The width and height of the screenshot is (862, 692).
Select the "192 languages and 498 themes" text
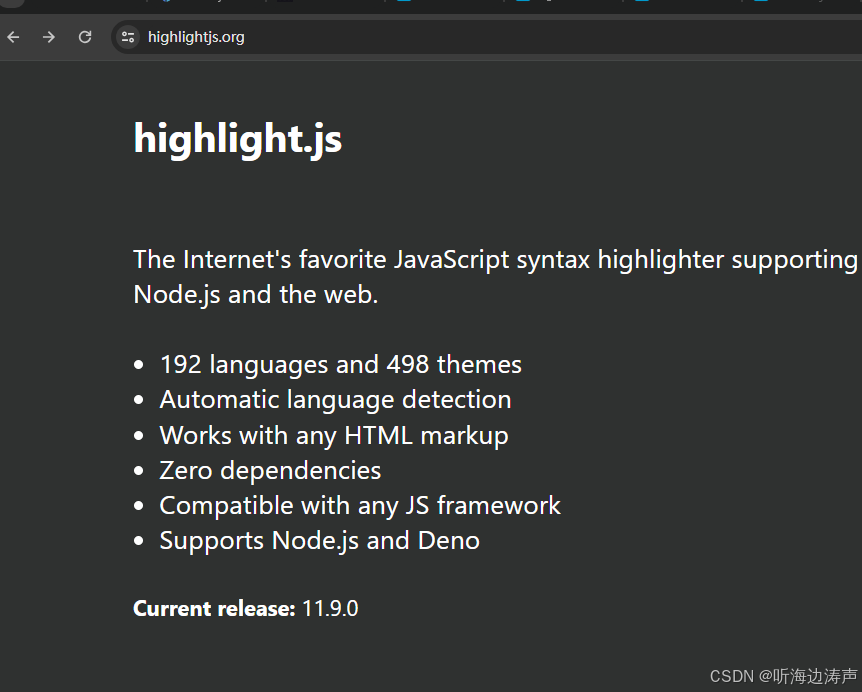pyautogui.click(x=340, y=364)
